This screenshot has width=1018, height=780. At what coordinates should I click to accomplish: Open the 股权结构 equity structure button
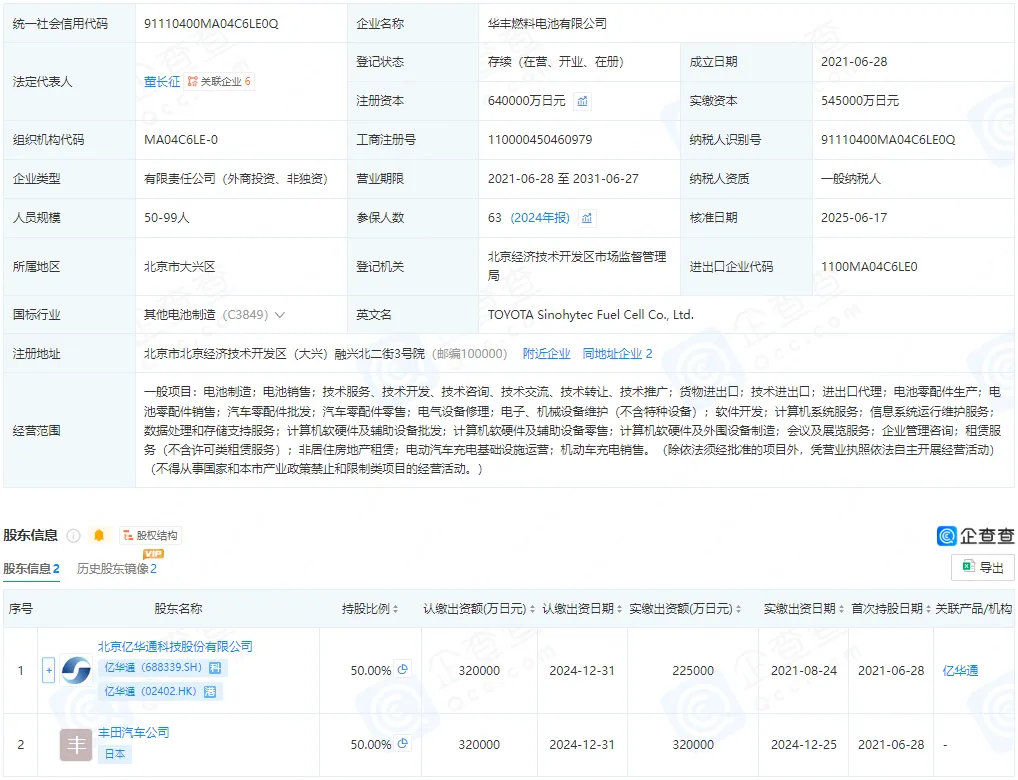tap(151, 535)
